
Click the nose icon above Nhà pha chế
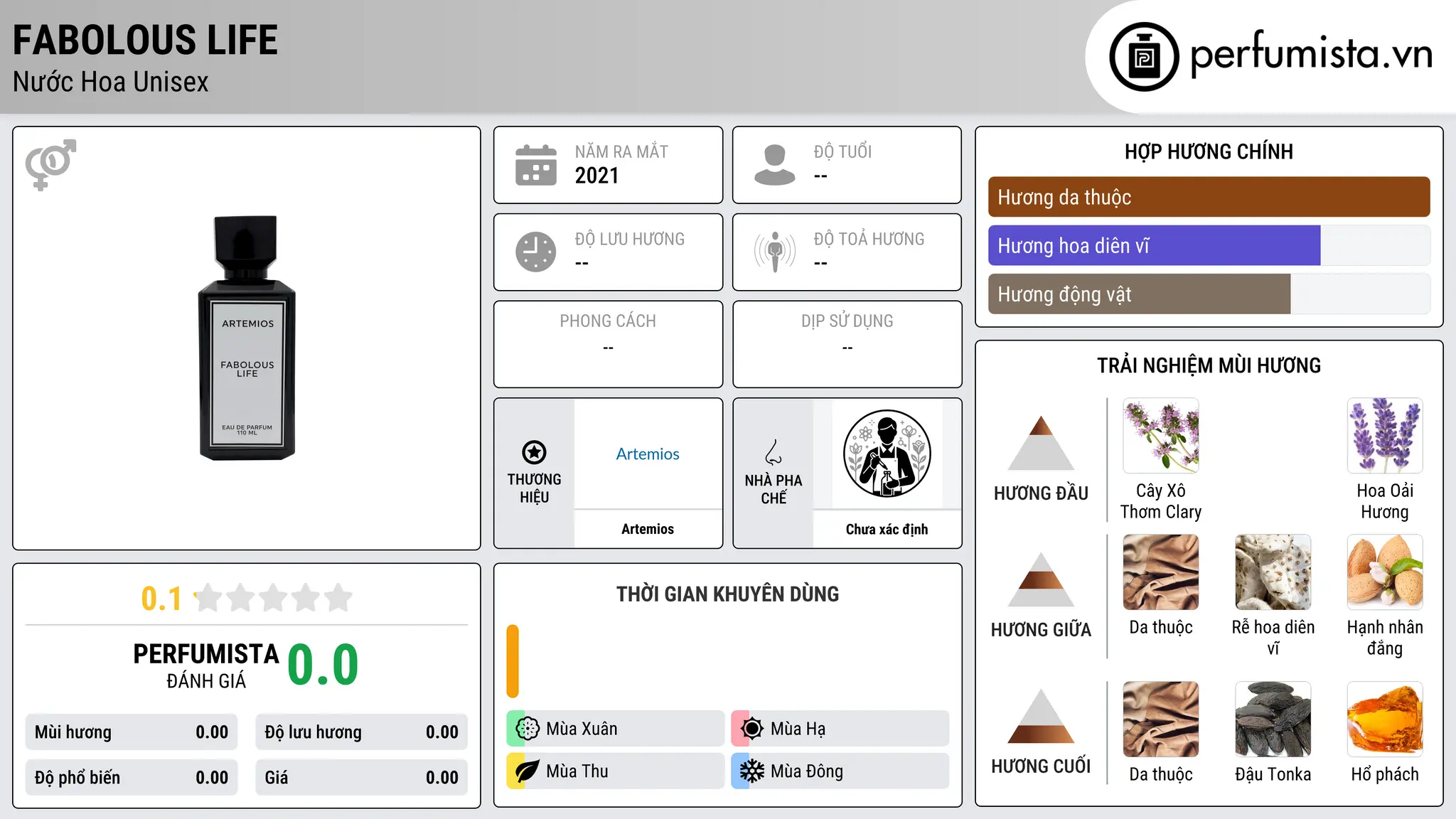tap(773, 452)
